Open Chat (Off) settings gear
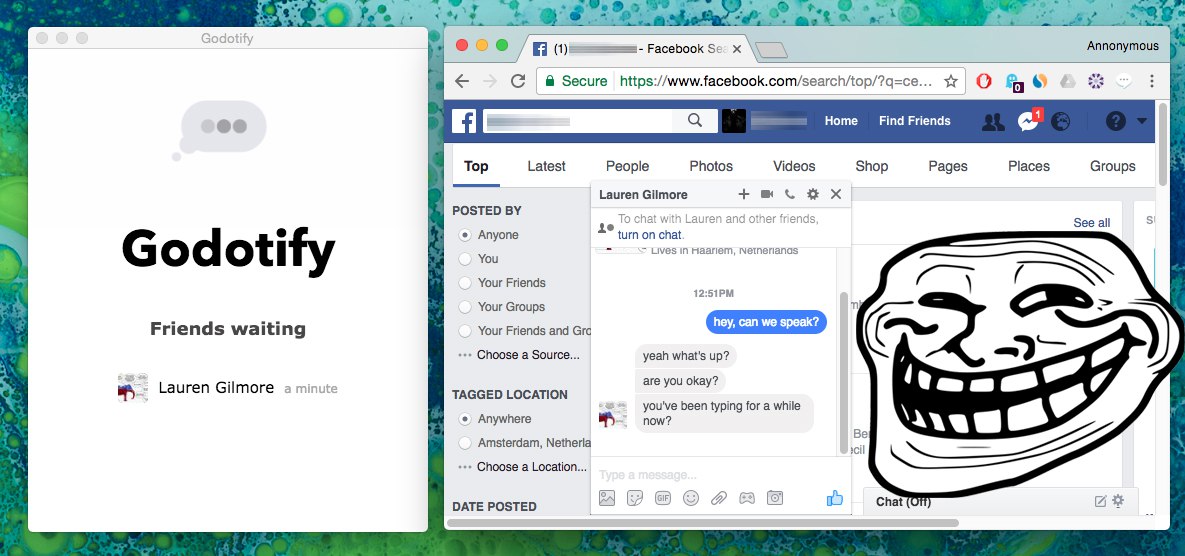Image resolution: width=1185 pixels, height=556 pixels. (1118, 500)
